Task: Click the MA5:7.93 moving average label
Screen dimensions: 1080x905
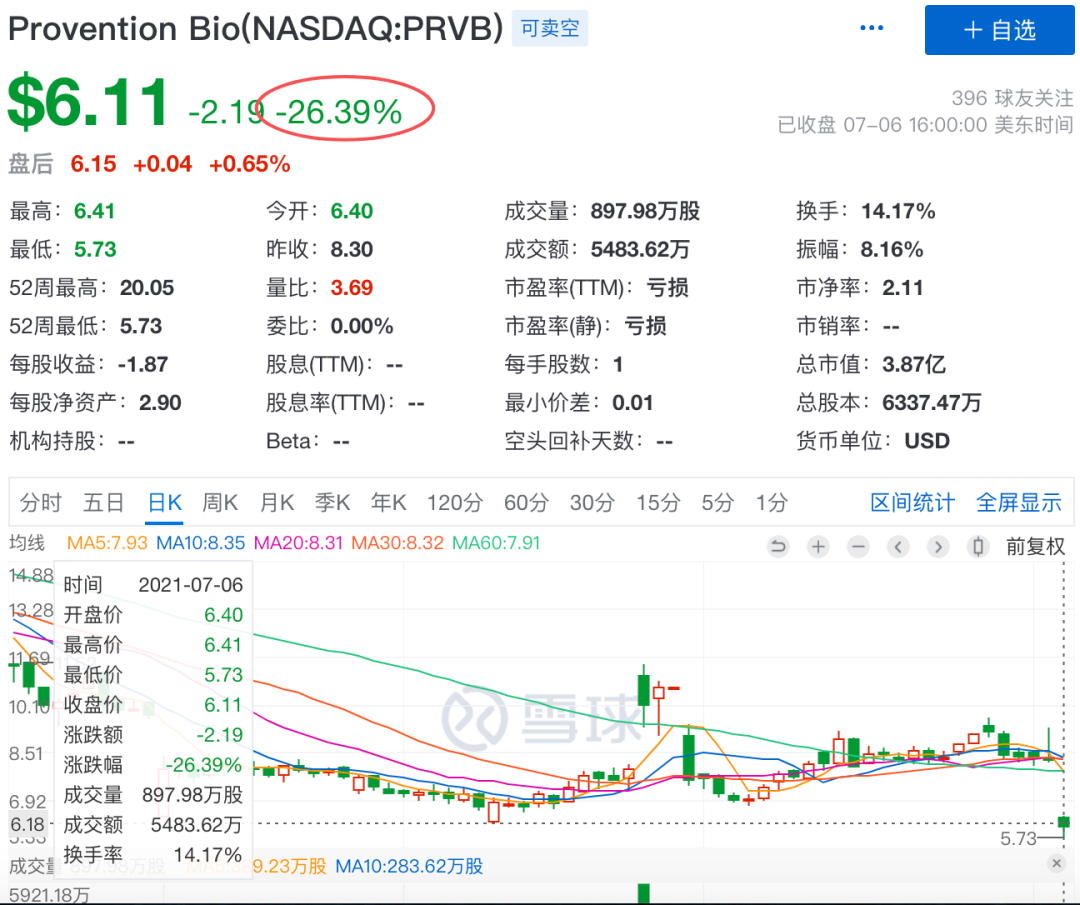Action: [x=107, y=543]
